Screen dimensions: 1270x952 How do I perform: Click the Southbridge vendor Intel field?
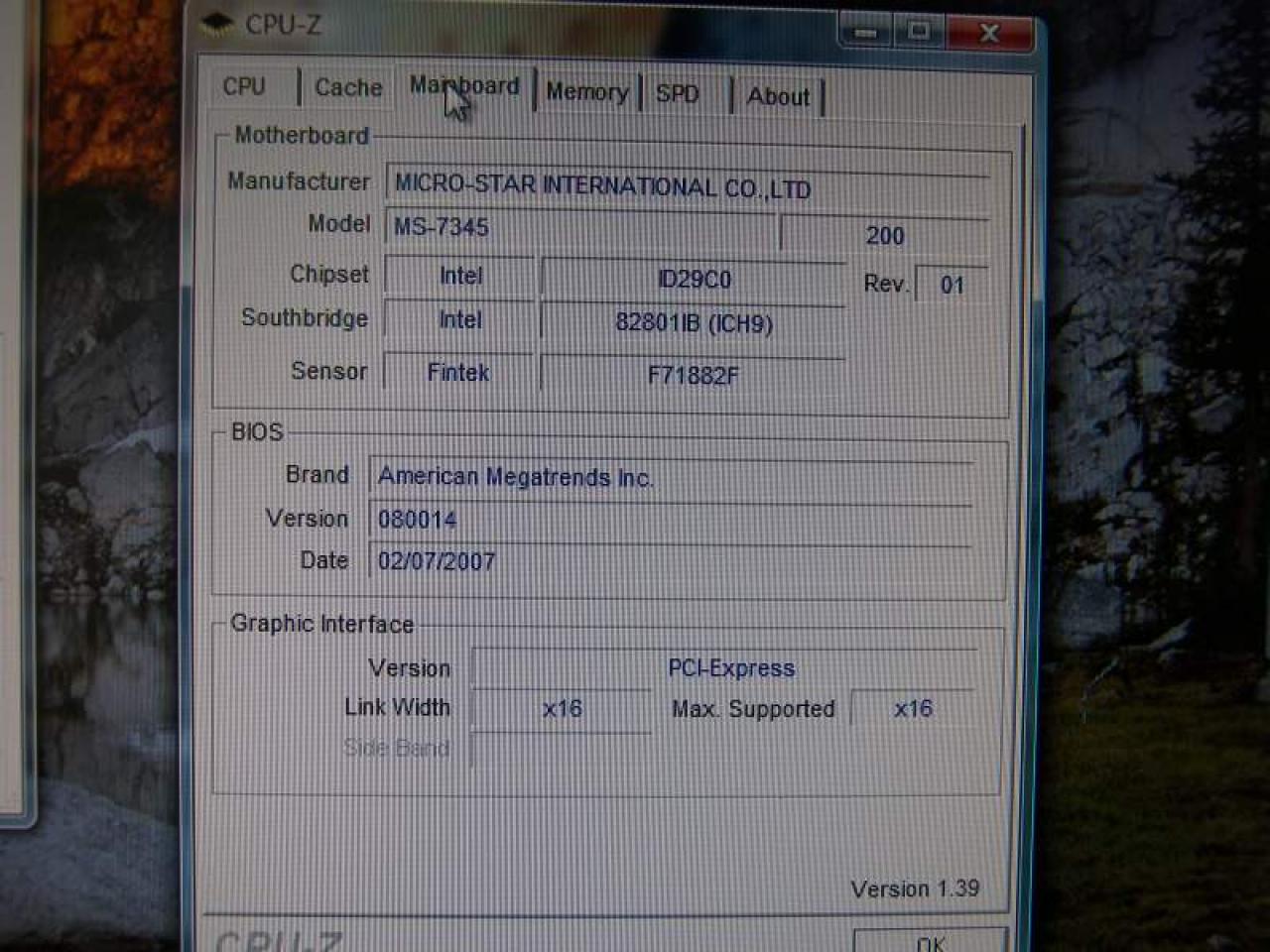pos(459,320)
